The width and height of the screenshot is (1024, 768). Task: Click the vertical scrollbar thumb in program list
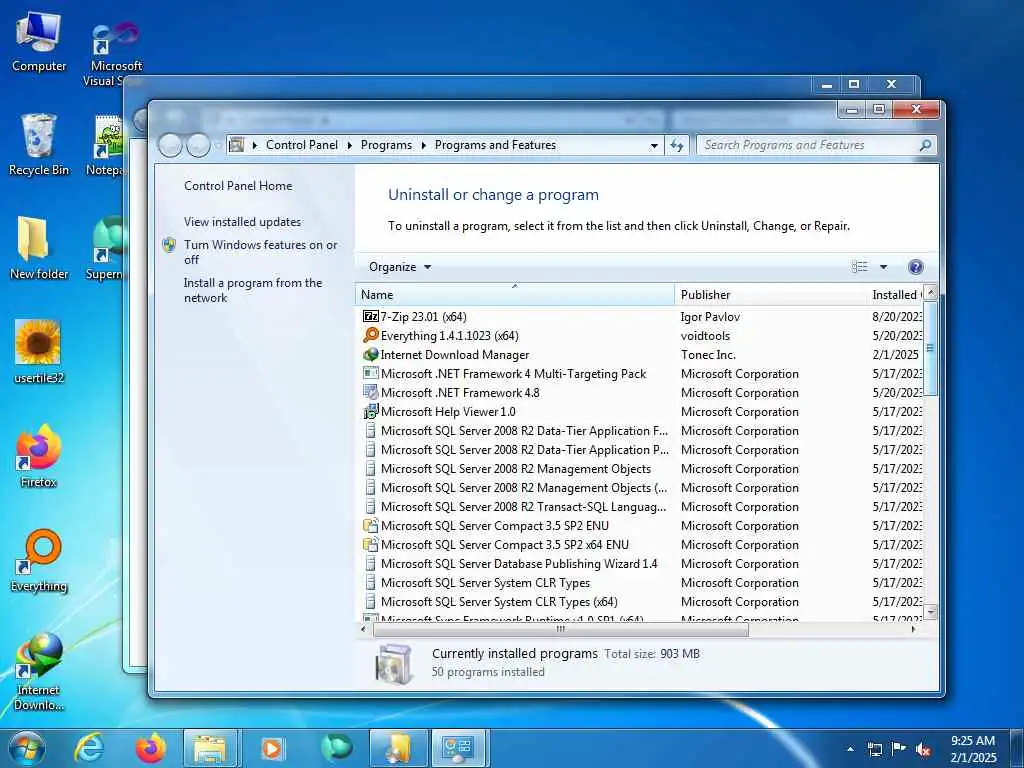coord(930,347)
